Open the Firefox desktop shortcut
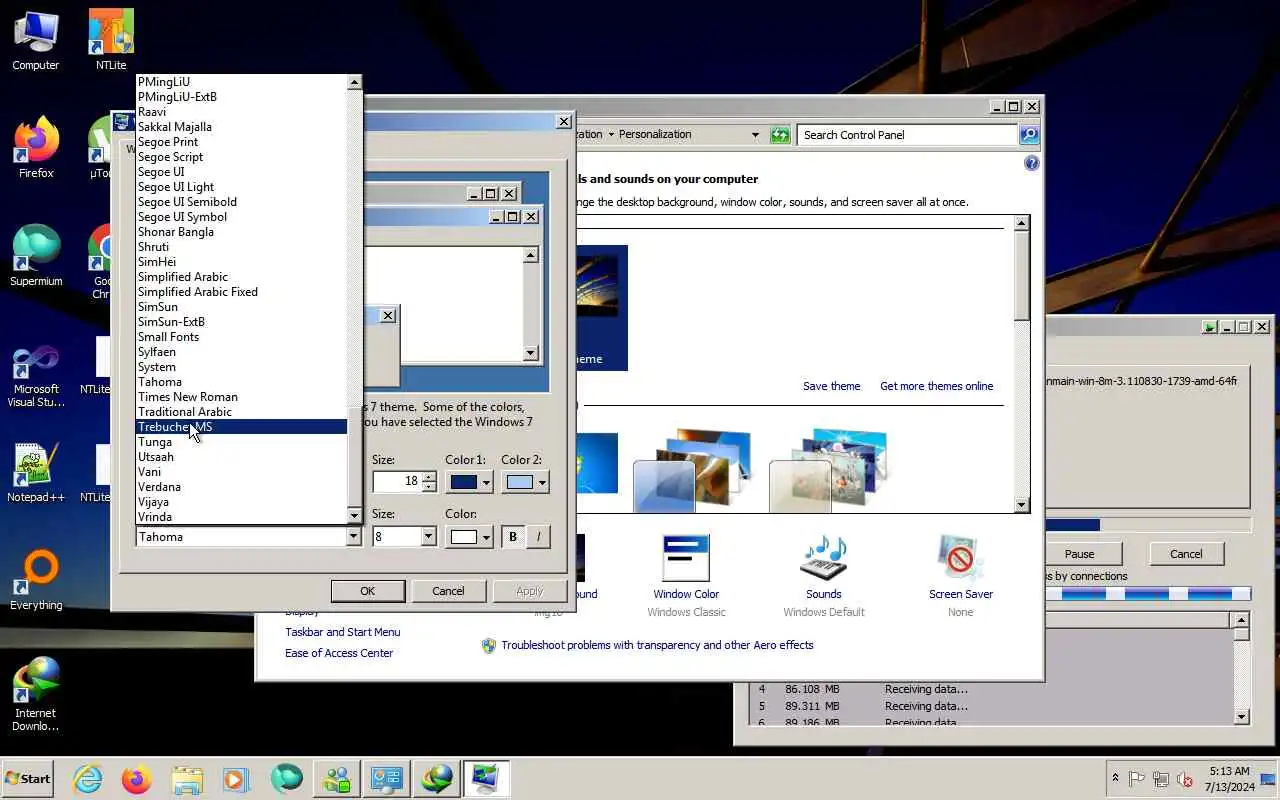Image resolution: width=1280 pixels, height=800 pixels. tap(36, 148)
